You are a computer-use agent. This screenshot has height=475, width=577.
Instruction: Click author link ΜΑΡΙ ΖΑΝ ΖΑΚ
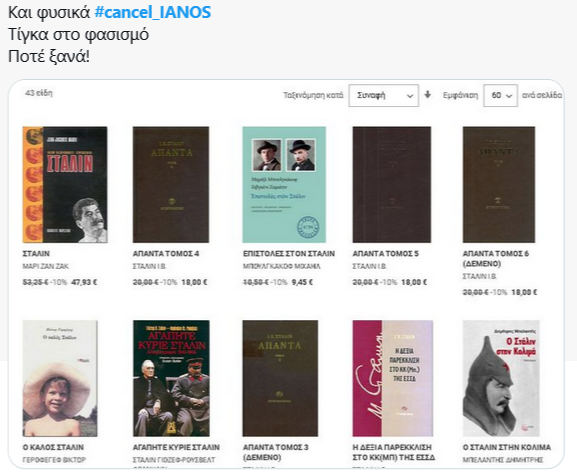(x=46, y=266)
